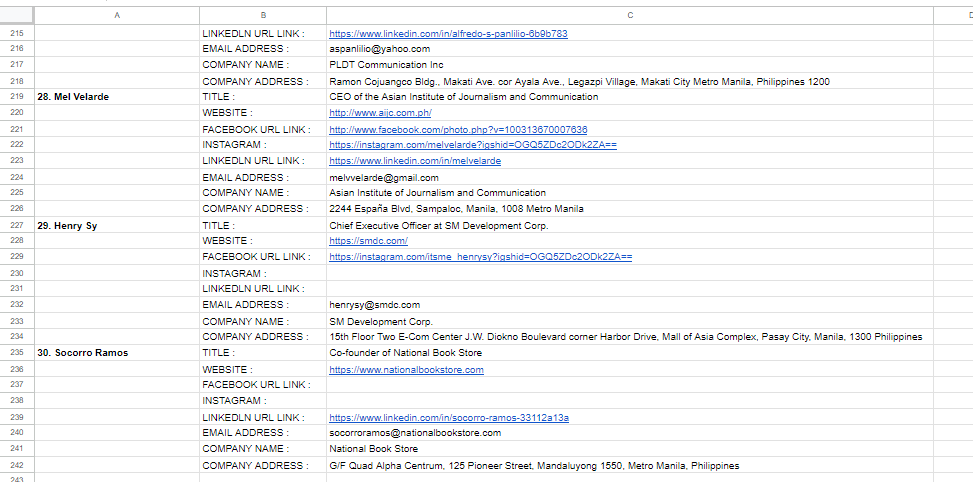Select 'PLDT Communication Inc' cell
Viewport: 973px width, 482px height.
(630, 65)
